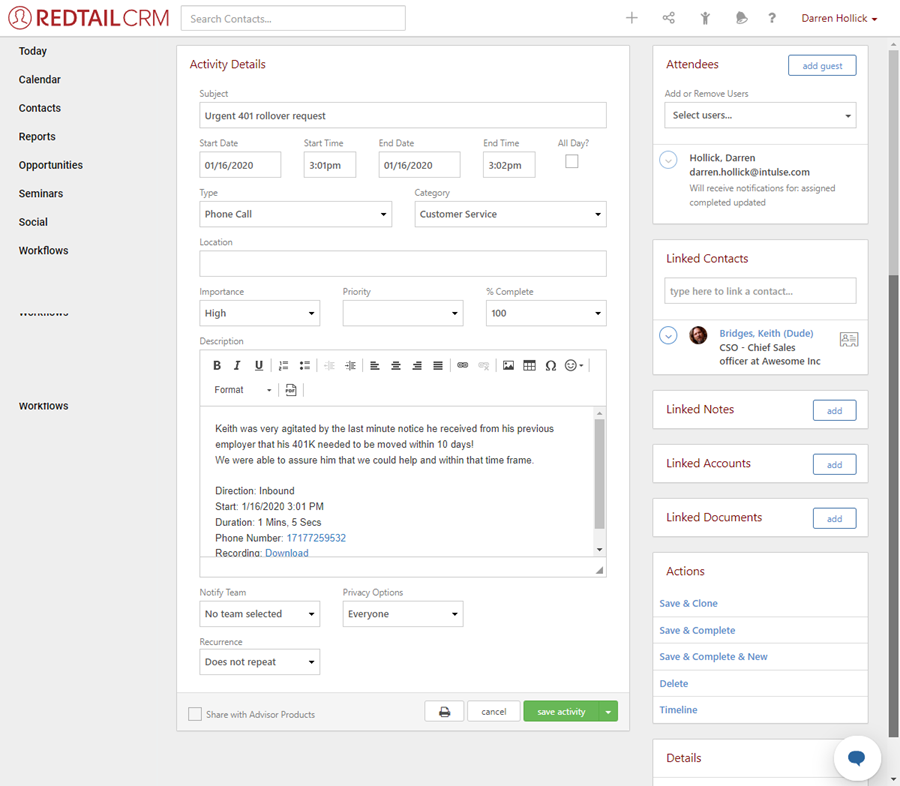Open Opportunities from the sidebar
This screenshot has width=900, height=786.
pos(51,165)
